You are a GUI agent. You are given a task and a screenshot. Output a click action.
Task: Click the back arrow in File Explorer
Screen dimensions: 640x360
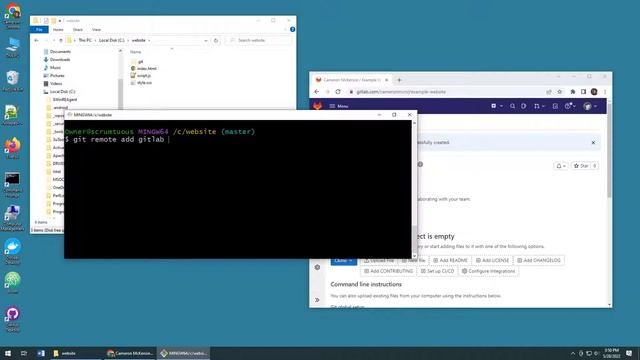coord(36,40)
